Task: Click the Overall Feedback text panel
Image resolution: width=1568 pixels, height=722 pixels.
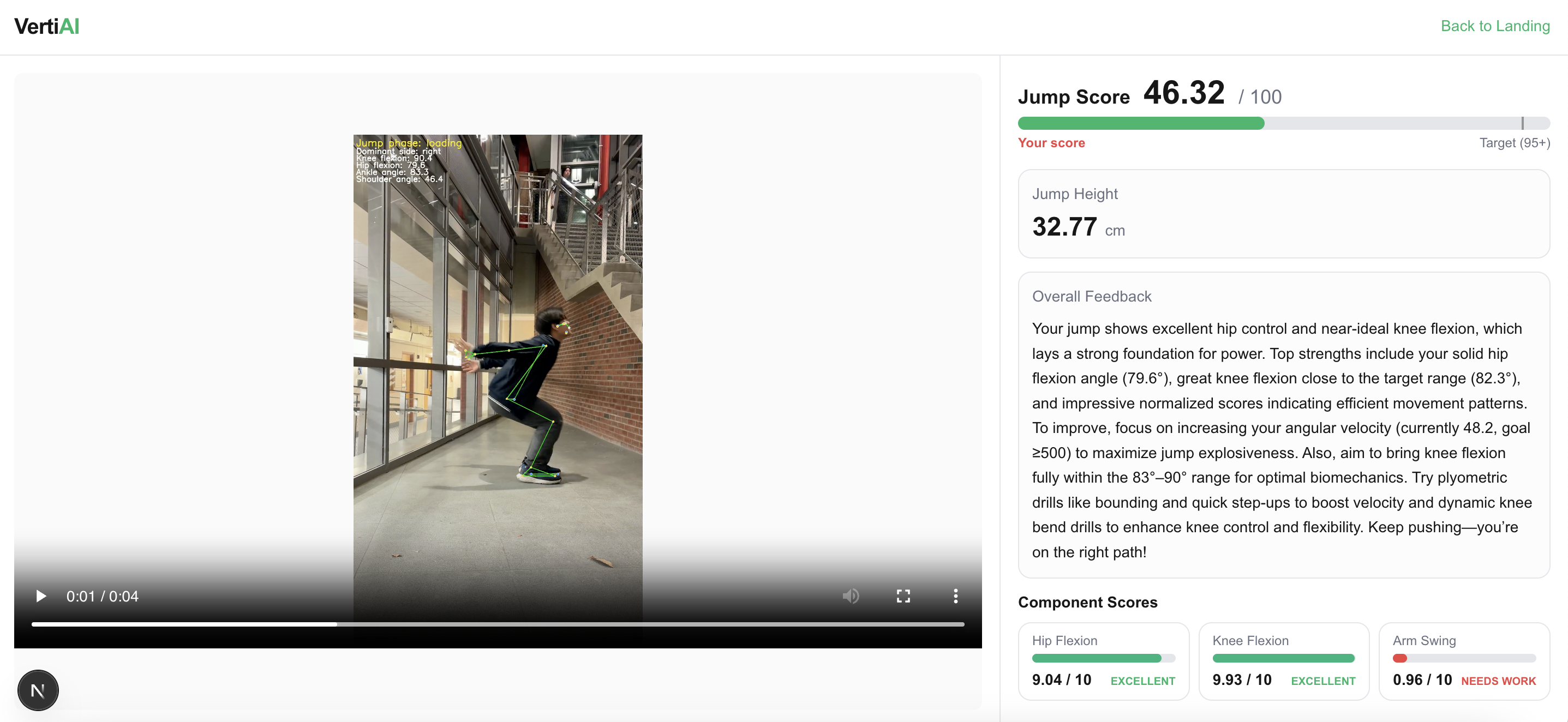Action: pos(1283,425)
